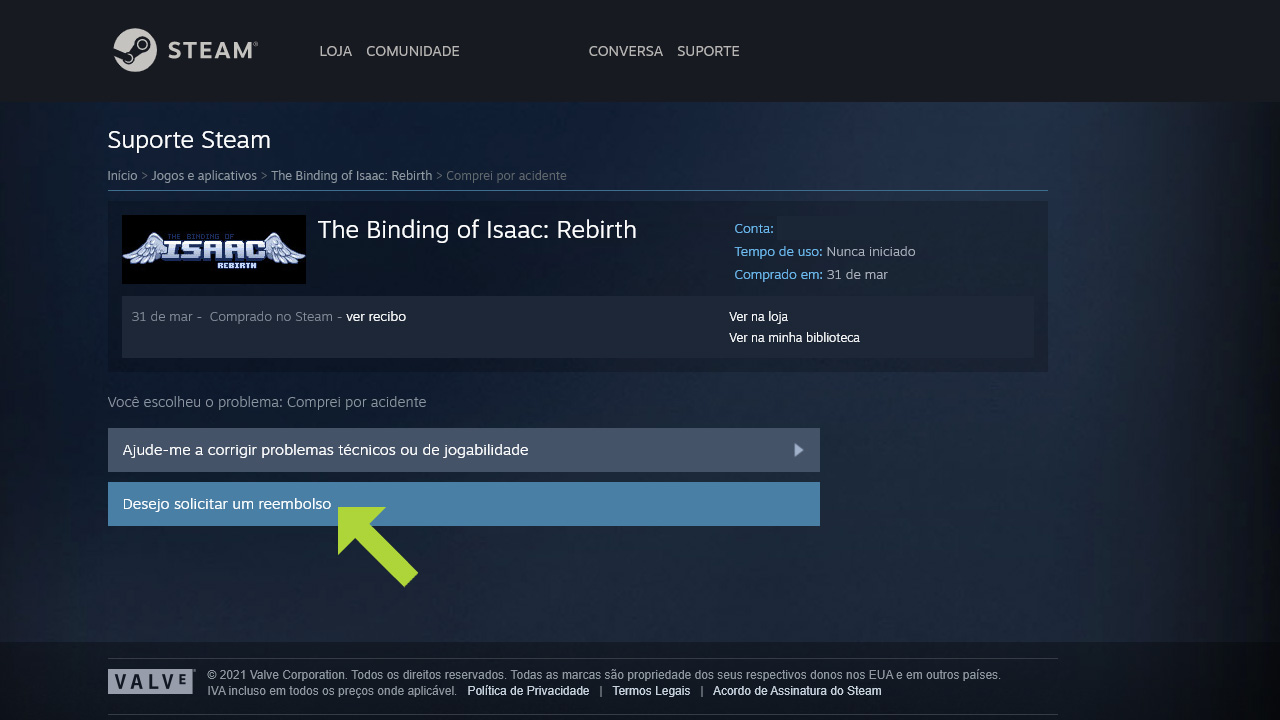
Task: Open Termos Legais footer link
Action: click(x=651, y=691)
